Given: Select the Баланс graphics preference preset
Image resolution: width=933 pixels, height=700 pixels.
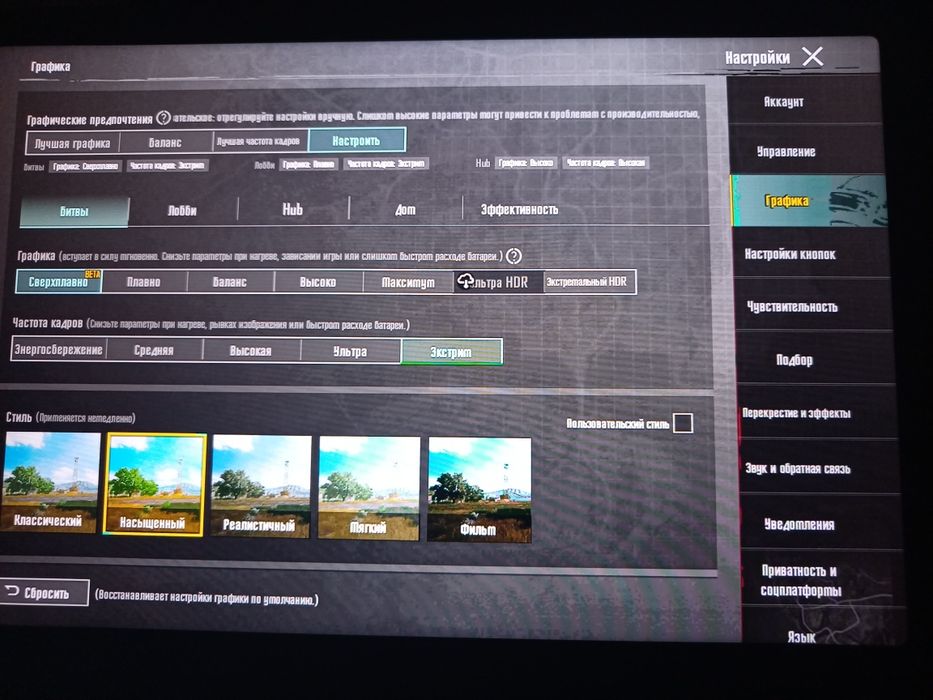Looking at the screenshot, I should [x=165, y=142].
